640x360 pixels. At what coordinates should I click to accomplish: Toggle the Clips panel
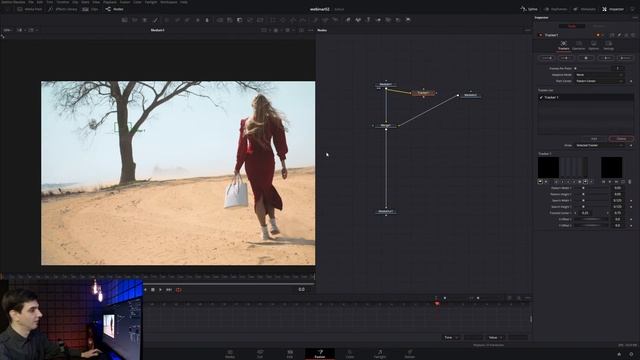coord(90,9)
